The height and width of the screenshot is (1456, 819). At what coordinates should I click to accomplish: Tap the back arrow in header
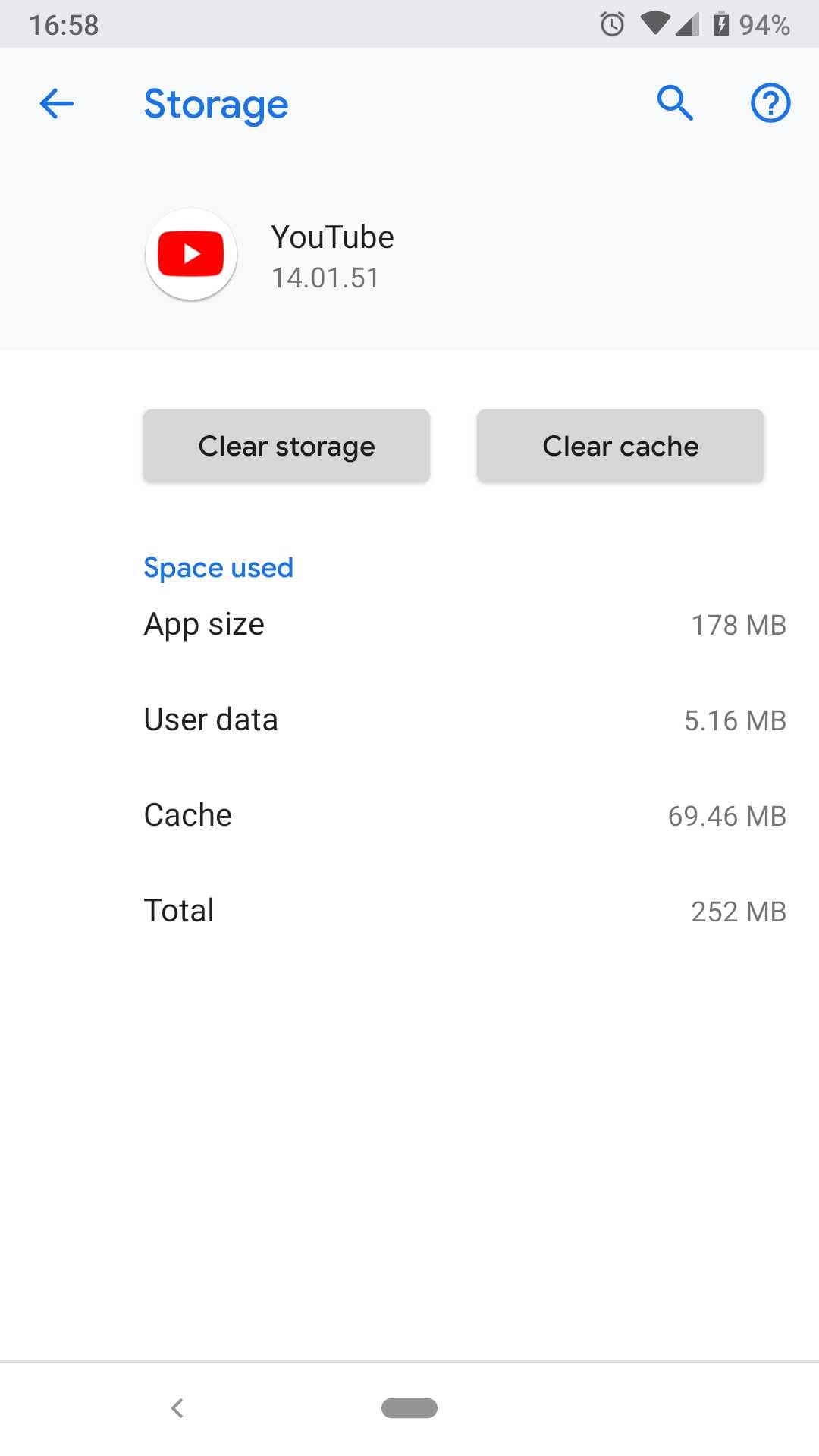click(57, 104)
